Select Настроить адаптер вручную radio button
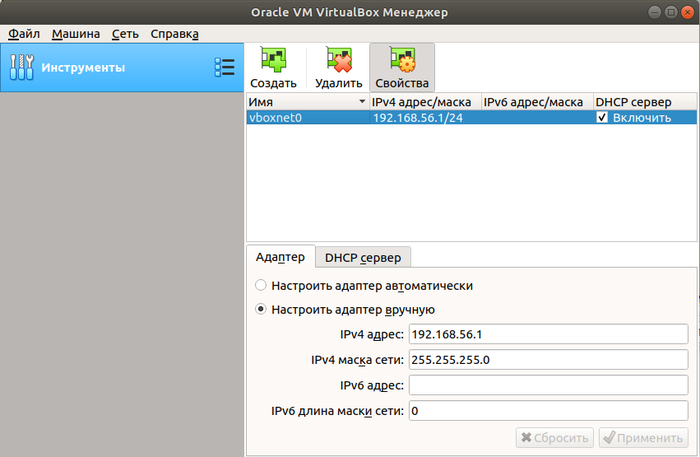The image size is (700, 457). click(x=262, y=309)
